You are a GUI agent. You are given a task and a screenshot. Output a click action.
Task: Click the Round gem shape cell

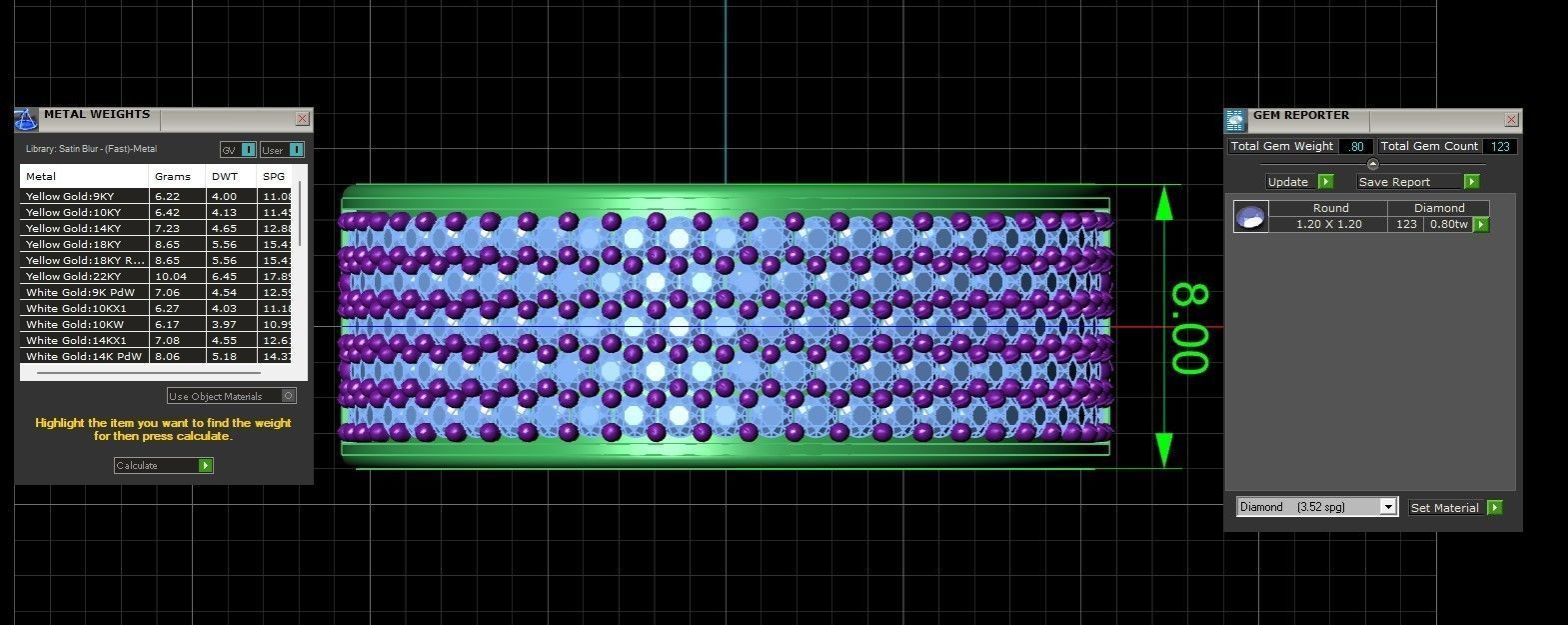pos(1329,208)
